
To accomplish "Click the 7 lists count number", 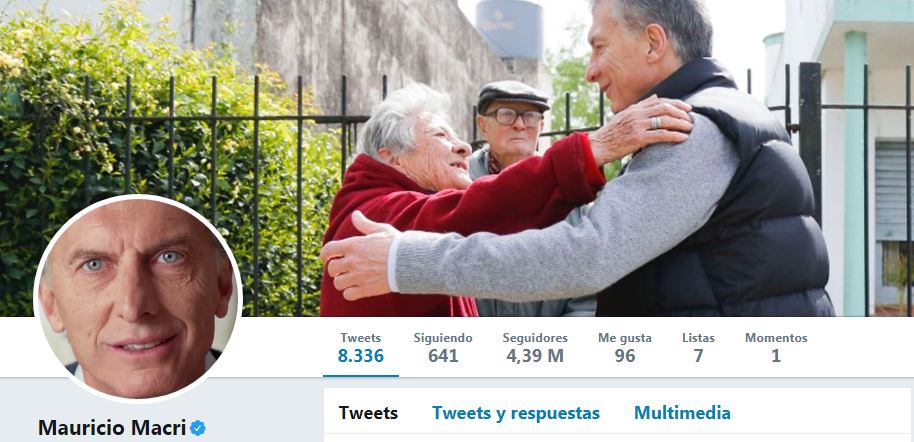I will point(698,356).
